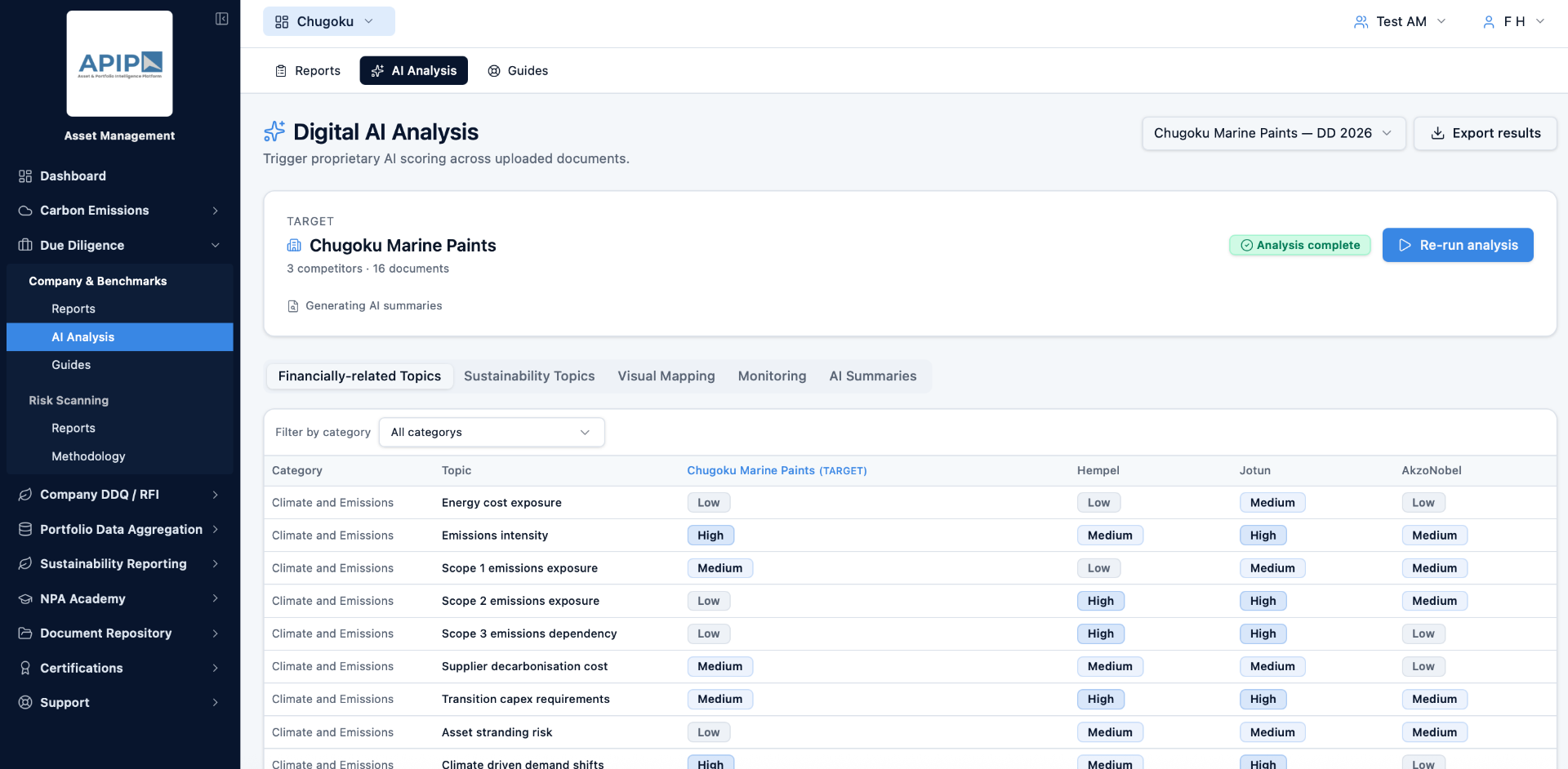Click the Certifications badge icon
Viewport: 1568px width, 769px height.
[x=25, y=668]
